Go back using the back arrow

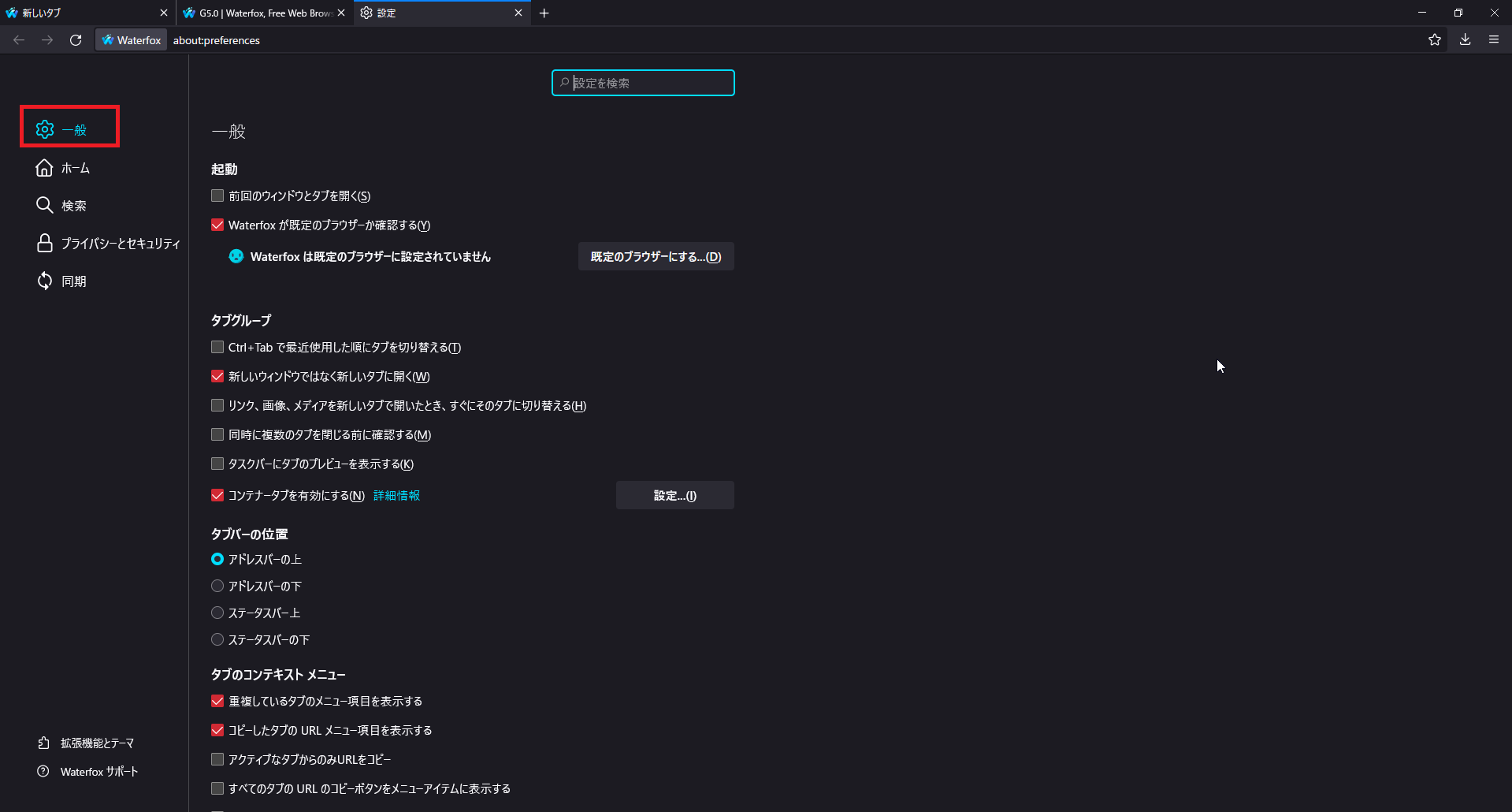point(19,40)
